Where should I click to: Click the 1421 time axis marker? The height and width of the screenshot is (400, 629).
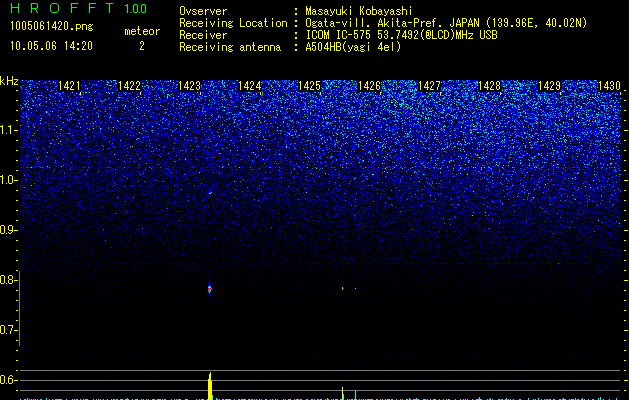[x=69, y=86]
